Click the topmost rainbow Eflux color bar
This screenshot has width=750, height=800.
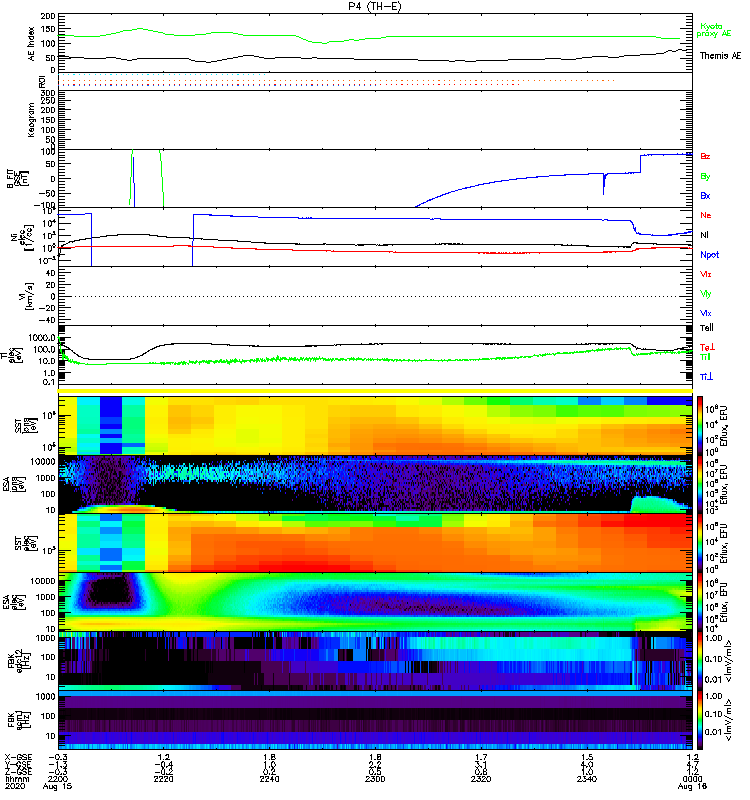(x=699, y=423)
